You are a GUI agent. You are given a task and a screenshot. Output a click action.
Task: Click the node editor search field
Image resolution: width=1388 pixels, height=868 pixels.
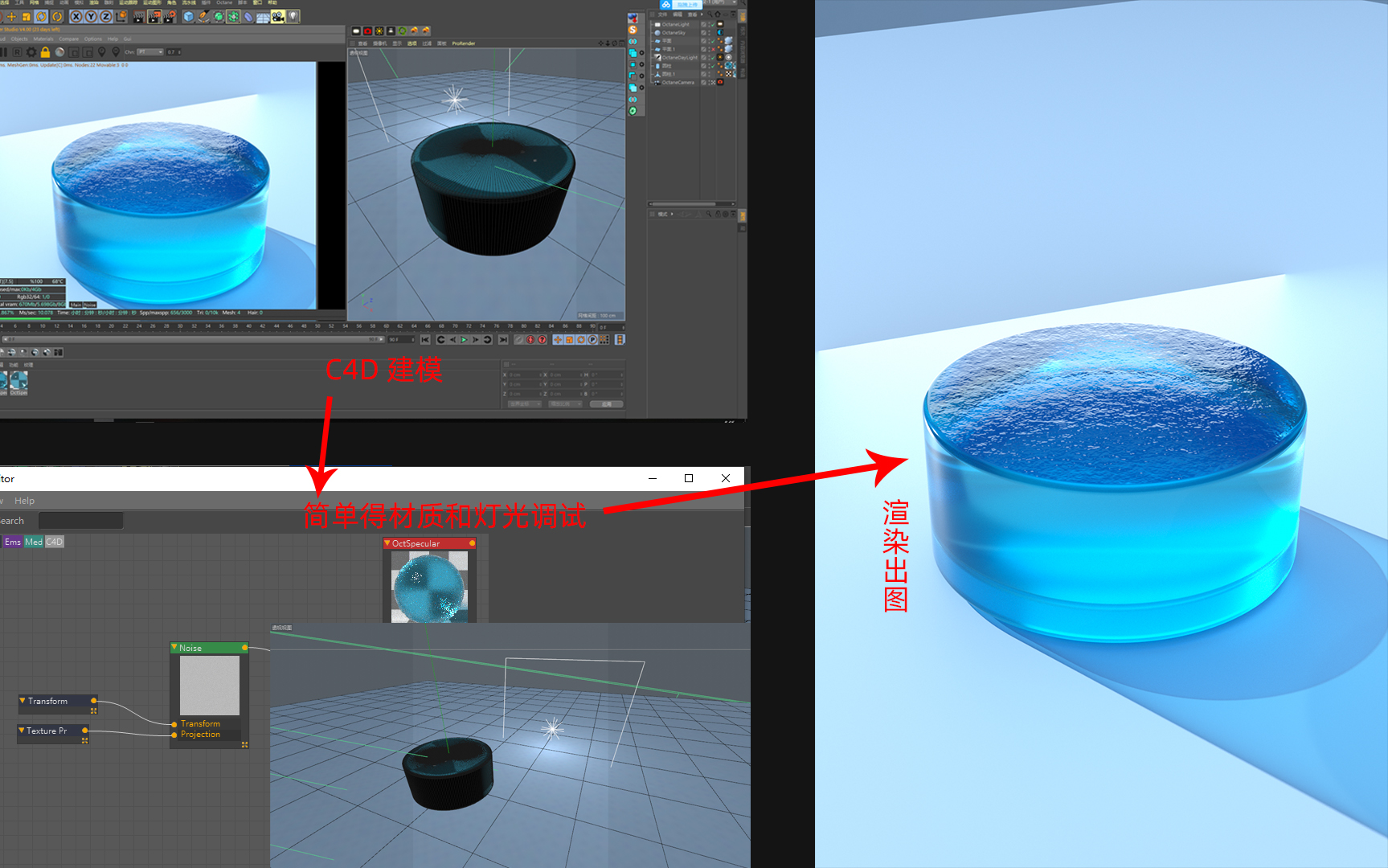pos(80,521)
